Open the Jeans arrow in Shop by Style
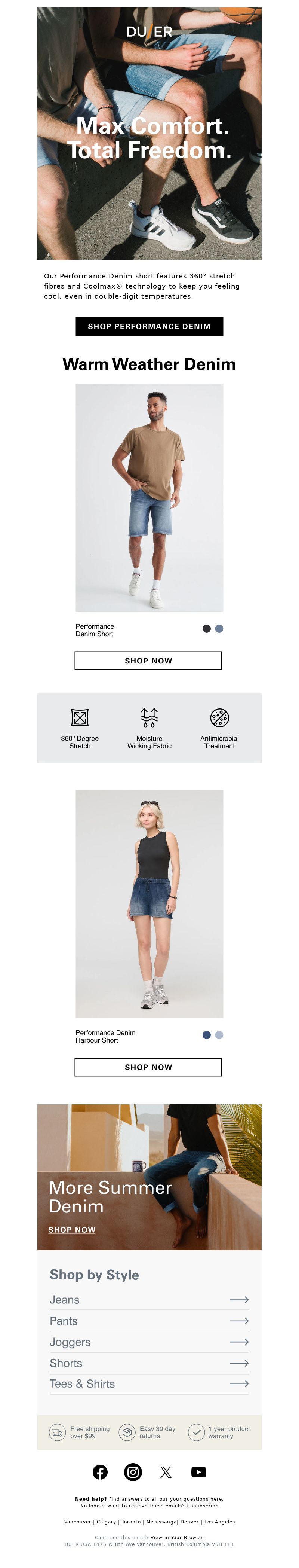The image size is (299, 1568). [x=240, y=1300]
